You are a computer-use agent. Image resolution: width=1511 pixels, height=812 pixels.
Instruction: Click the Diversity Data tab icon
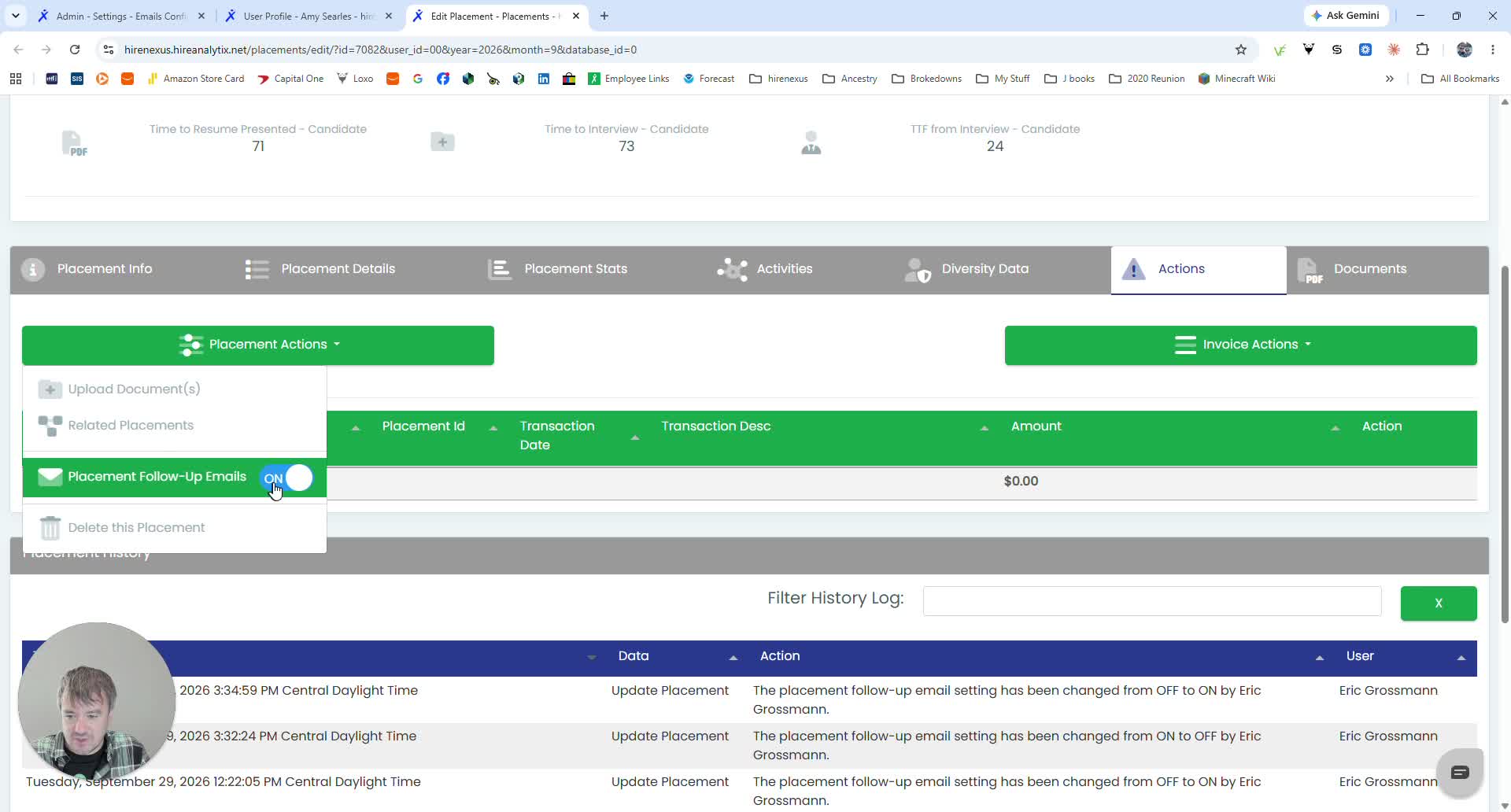click(918, 269)
